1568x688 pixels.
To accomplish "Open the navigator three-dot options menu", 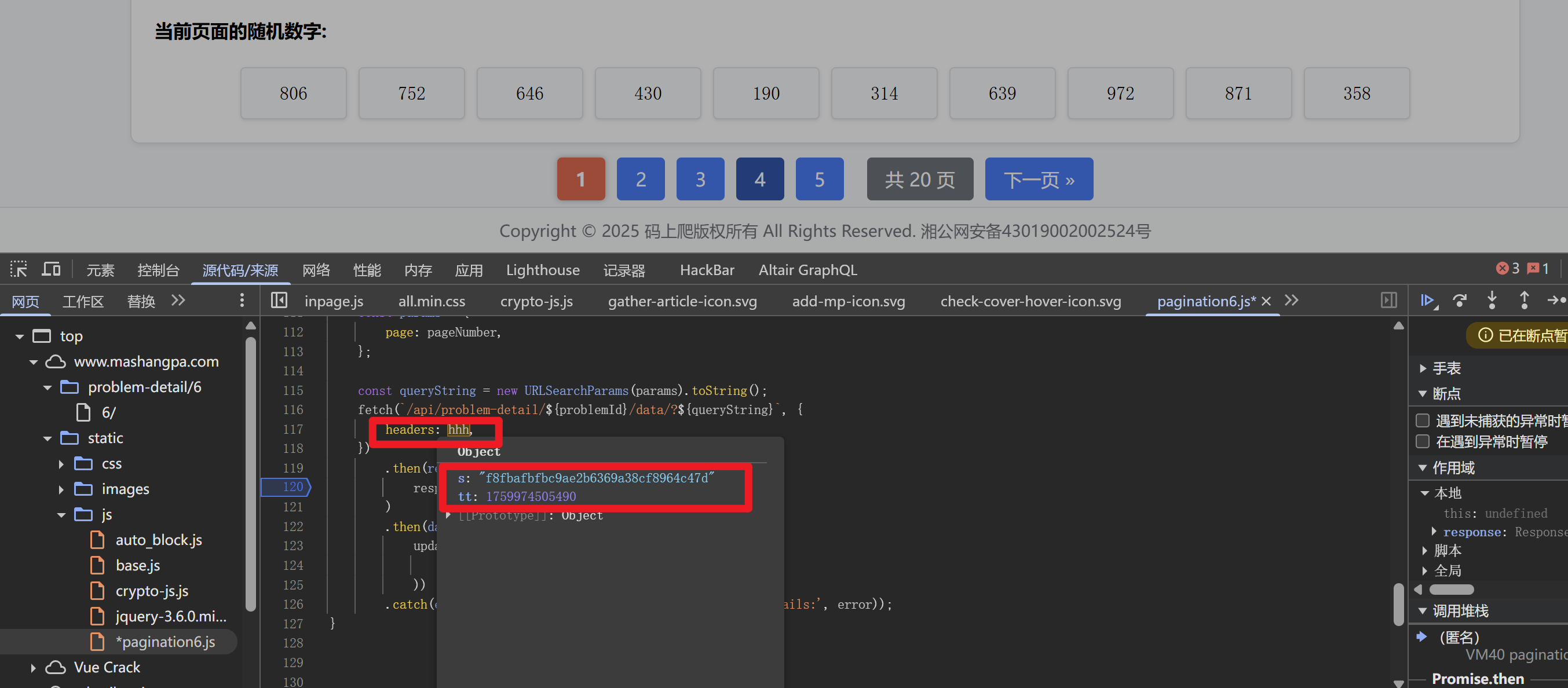I will (x=242, y=301).
